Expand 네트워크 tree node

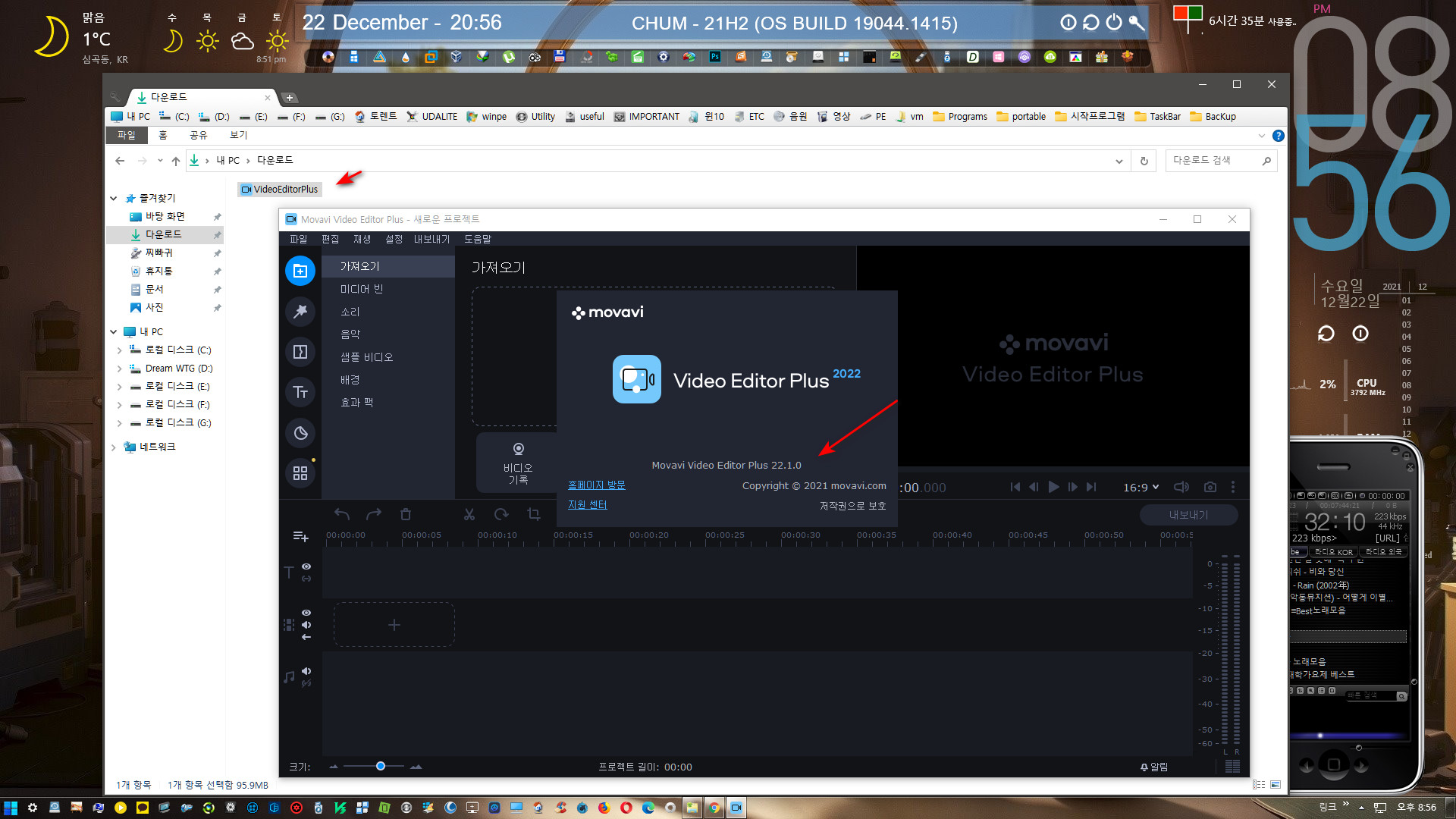(114, 447)
